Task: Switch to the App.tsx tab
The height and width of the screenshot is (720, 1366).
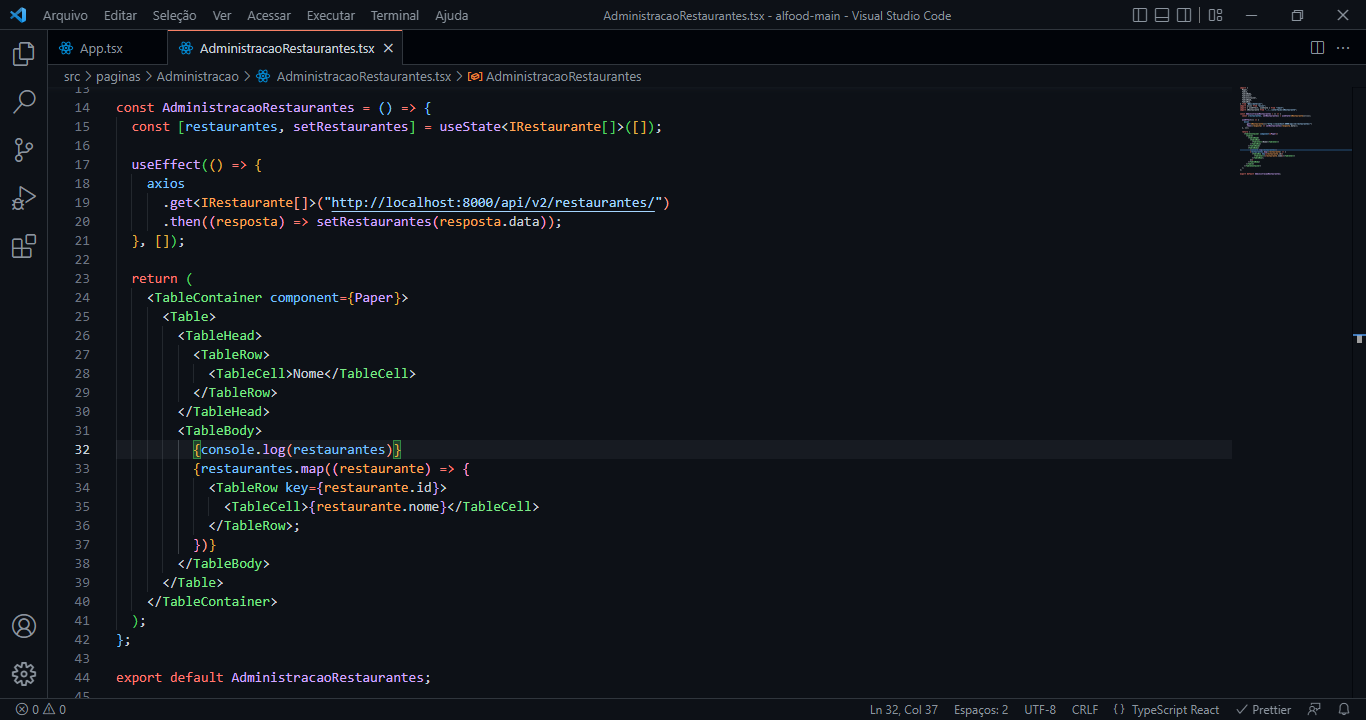Action: pyautogui.click(x=102, y=48)
